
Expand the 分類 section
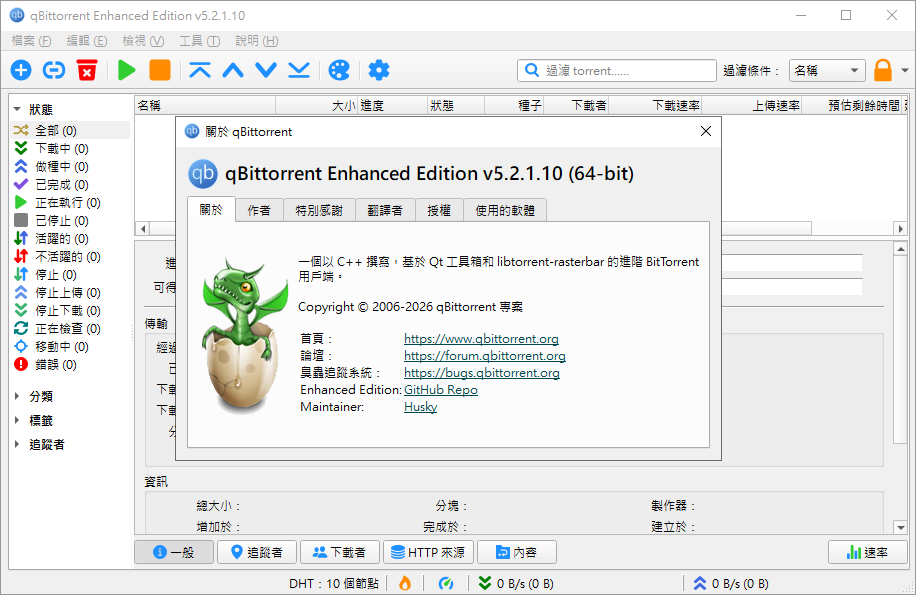pos(17,396)
